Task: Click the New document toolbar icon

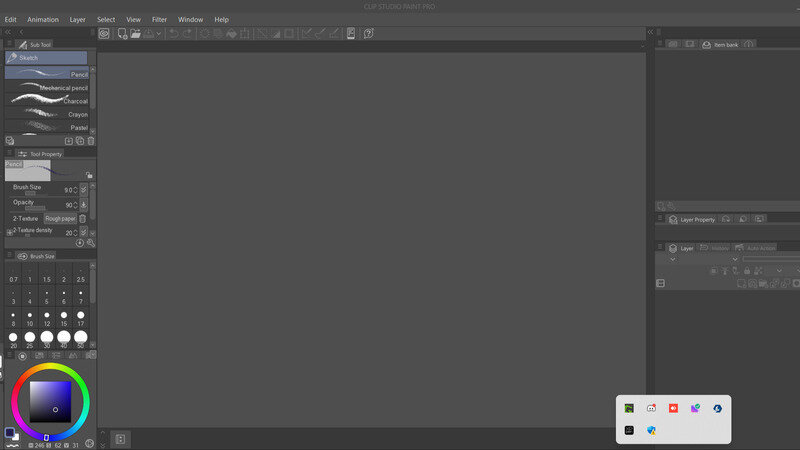Action: click(122, 33)
